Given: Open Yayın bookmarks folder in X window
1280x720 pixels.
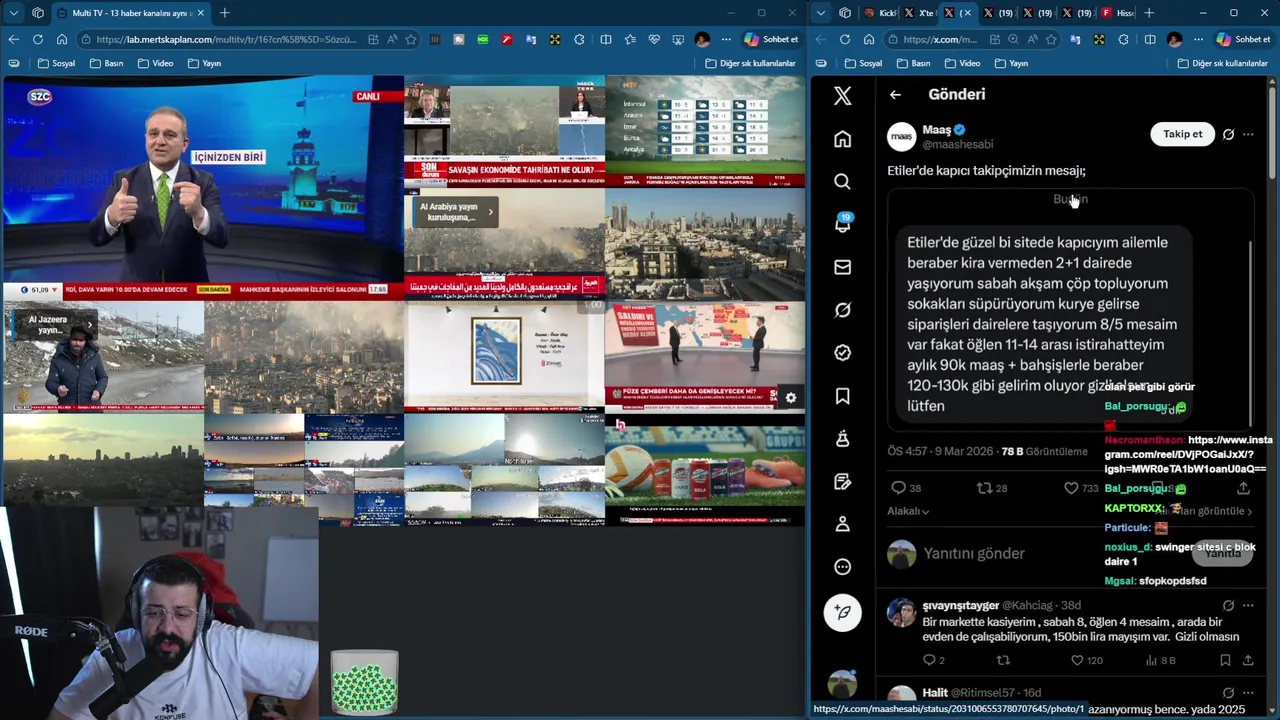Looking at the screenshot, I should pyautogui.click(x=1010, y=63).
